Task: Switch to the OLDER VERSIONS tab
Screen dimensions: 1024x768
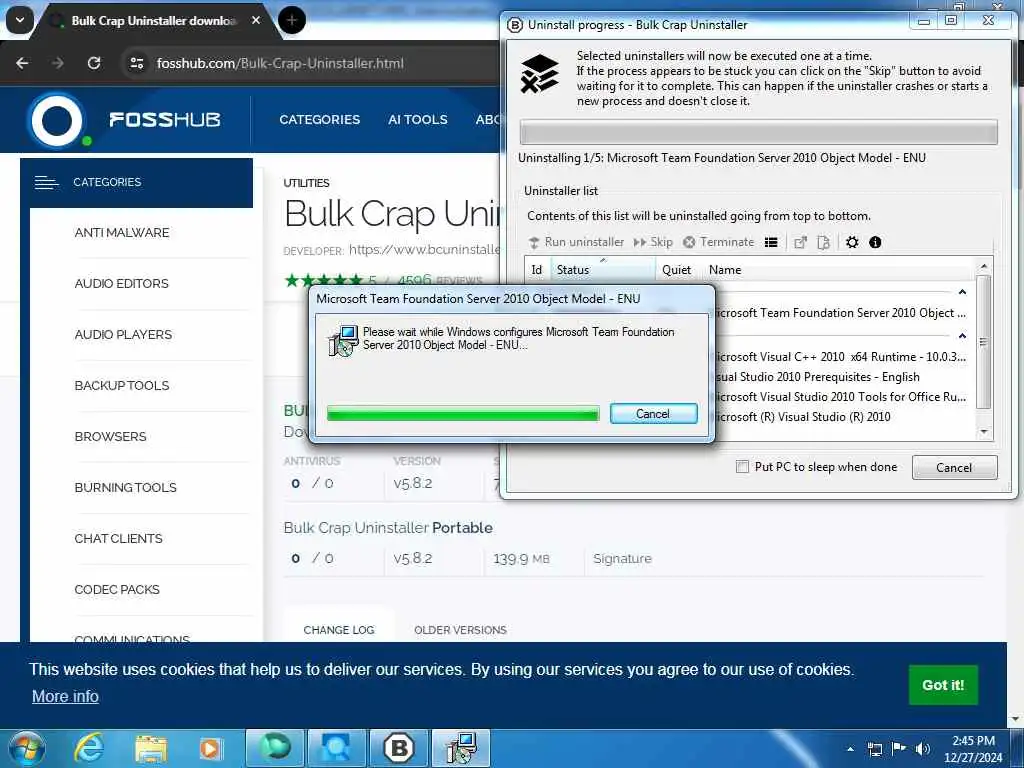Action: click(x=460, y=630)
